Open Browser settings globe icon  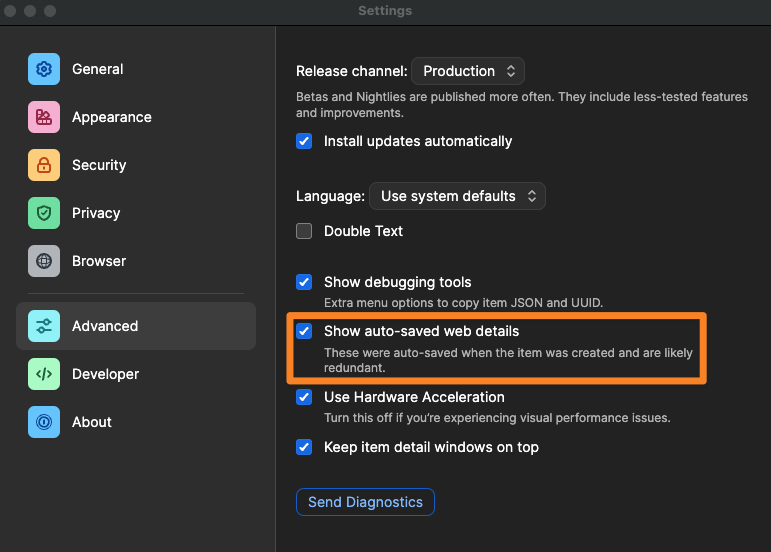point(44,261)
